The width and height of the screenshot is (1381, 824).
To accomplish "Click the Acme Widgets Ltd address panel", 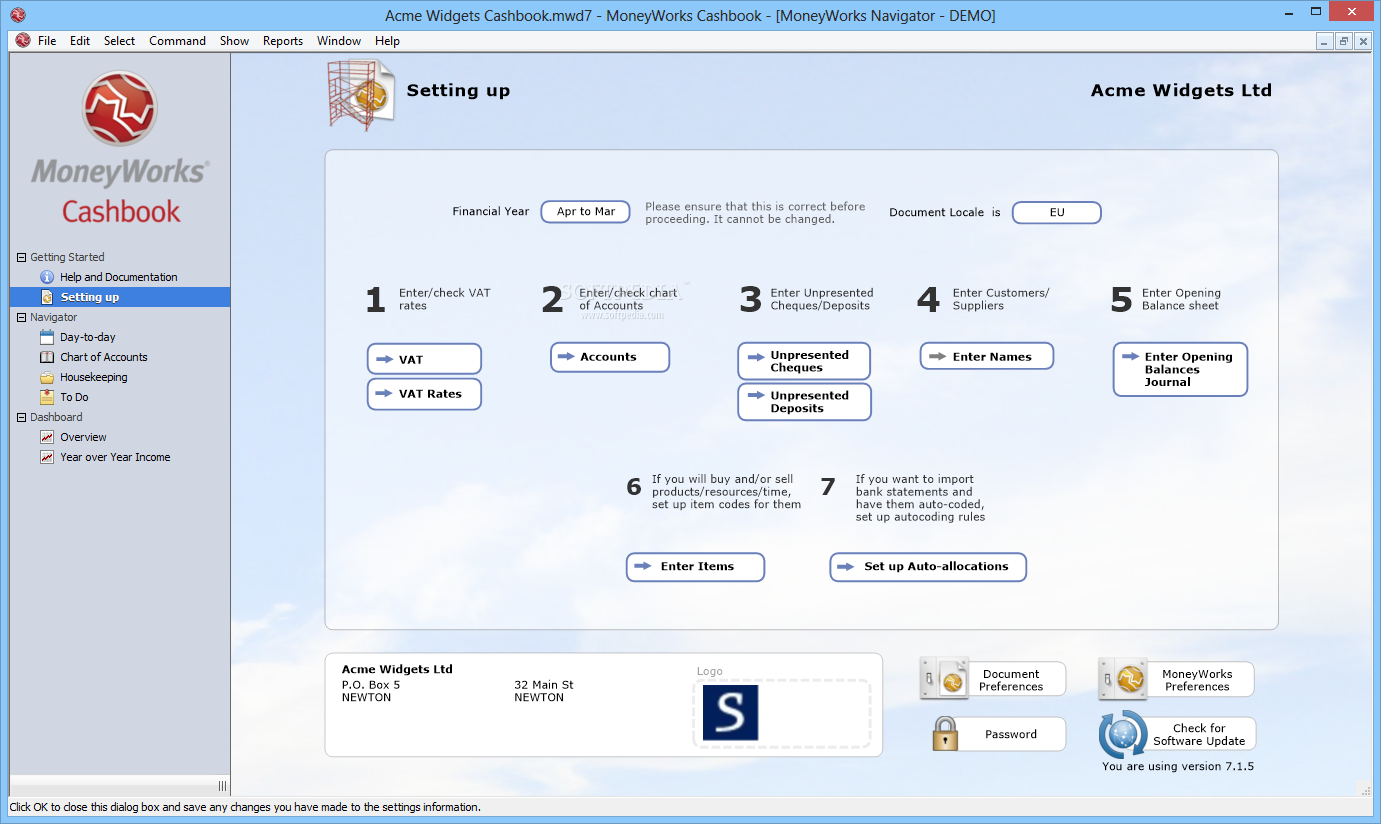I will [x=604, y=705].
